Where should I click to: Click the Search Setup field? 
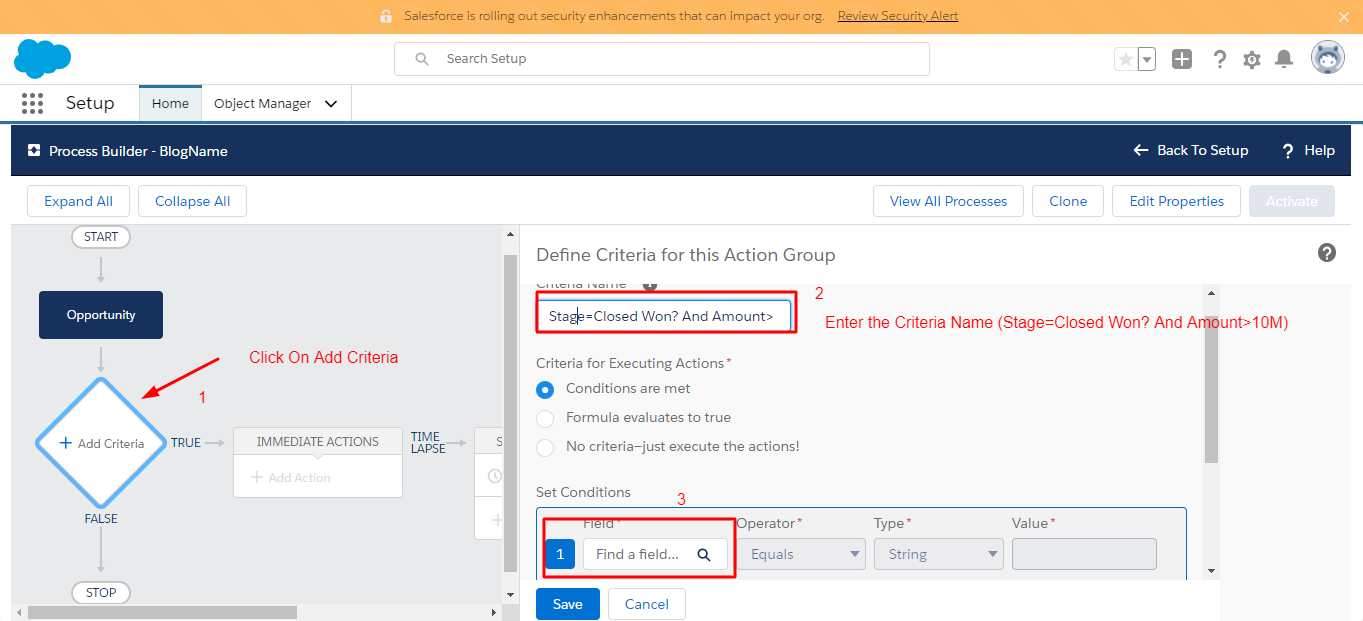[x=662, y=59]
